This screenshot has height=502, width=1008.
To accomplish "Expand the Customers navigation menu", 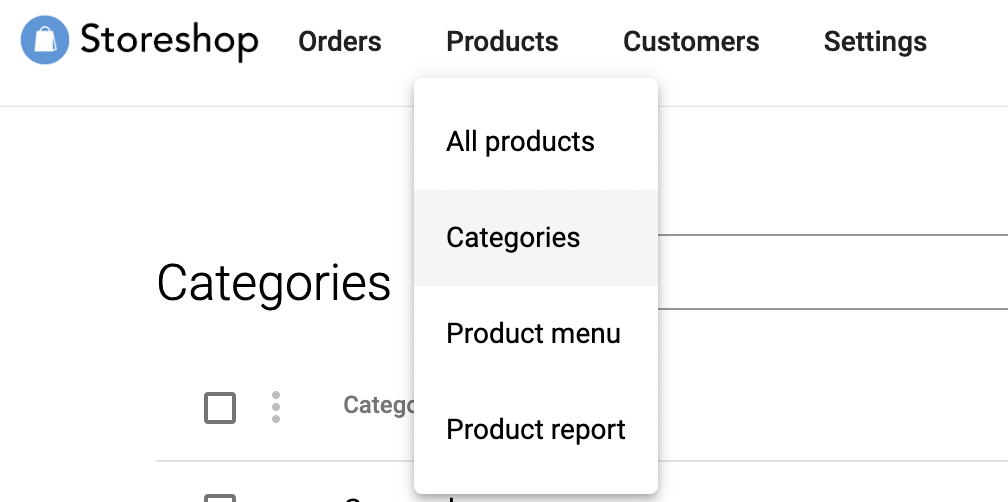I will 691,42.
